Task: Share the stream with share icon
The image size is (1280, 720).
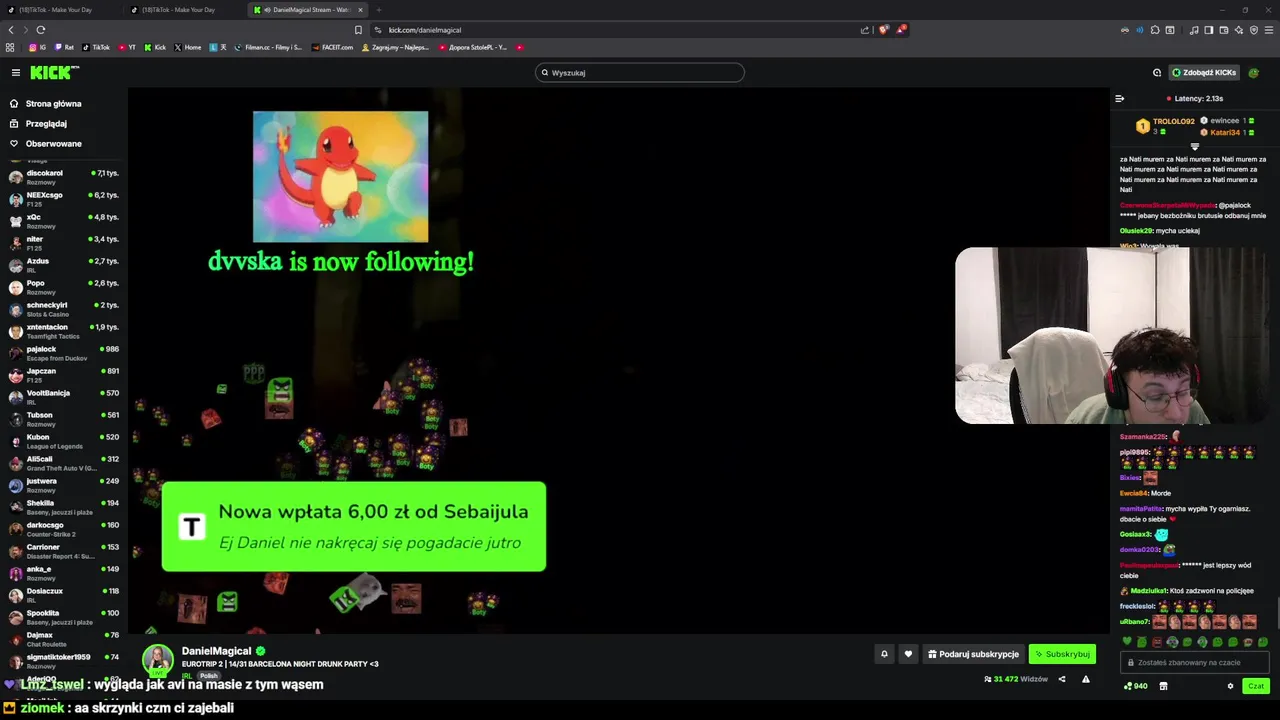Action: pyautogui.click(x=1062, y=679)
